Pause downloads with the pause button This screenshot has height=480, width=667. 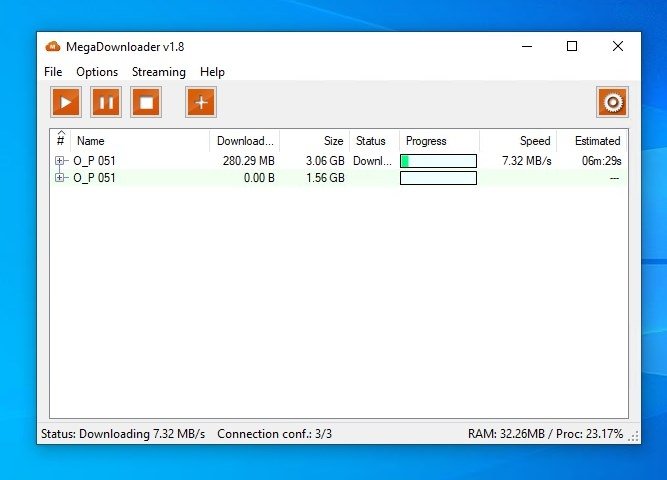[x=106, y=102]
